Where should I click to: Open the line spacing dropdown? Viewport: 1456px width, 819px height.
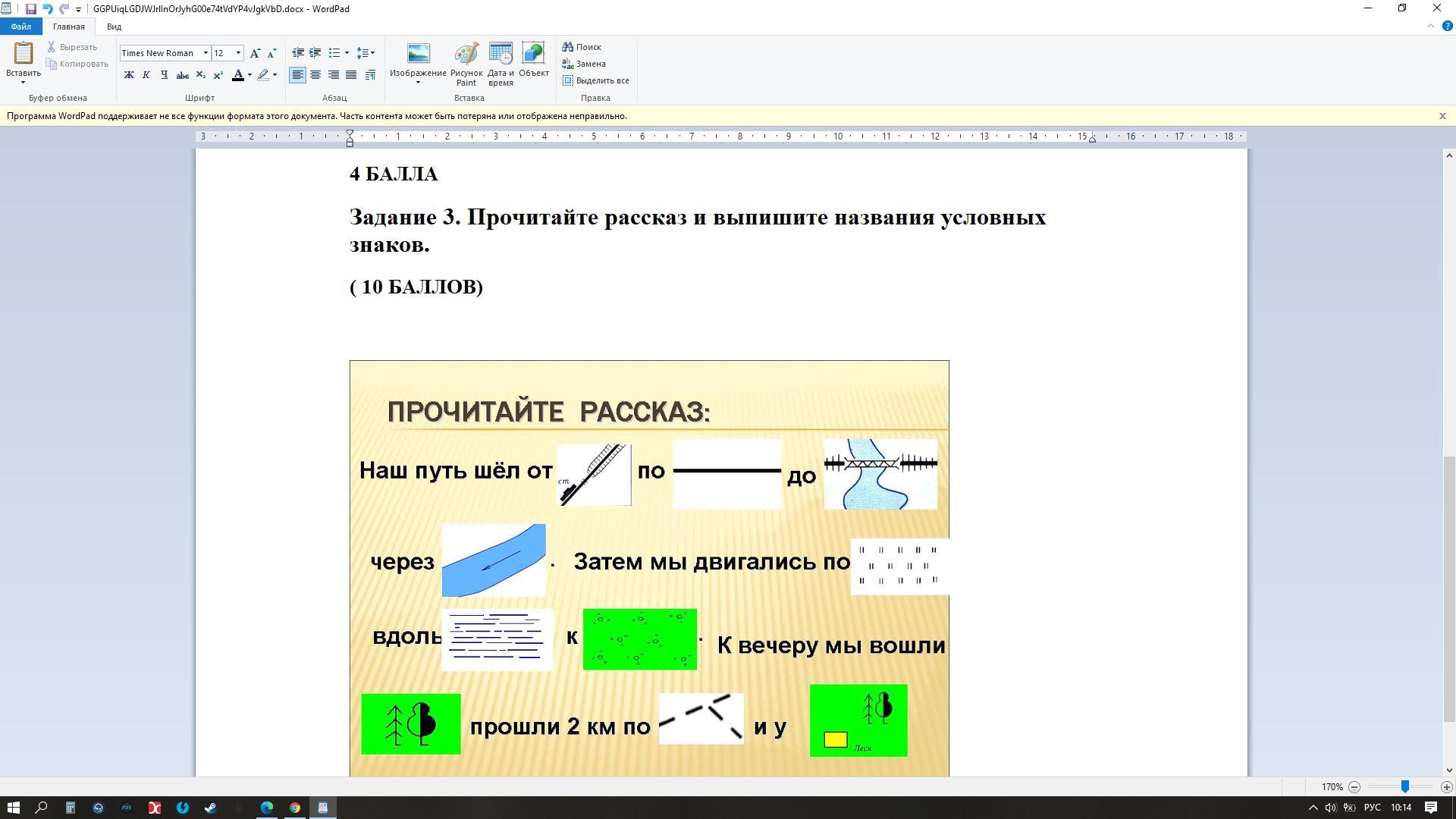(x=366, y=53)
